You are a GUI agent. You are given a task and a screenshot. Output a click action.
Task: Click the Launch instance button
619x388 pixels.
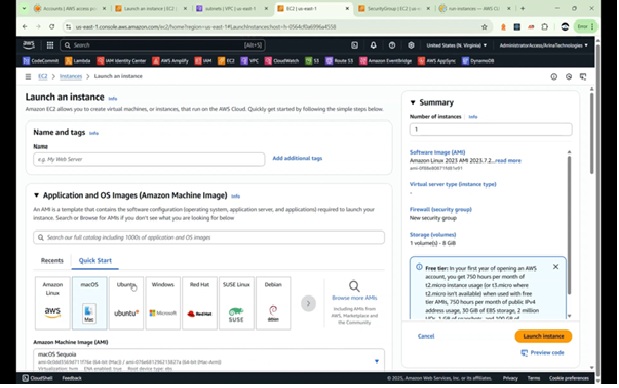543,336
